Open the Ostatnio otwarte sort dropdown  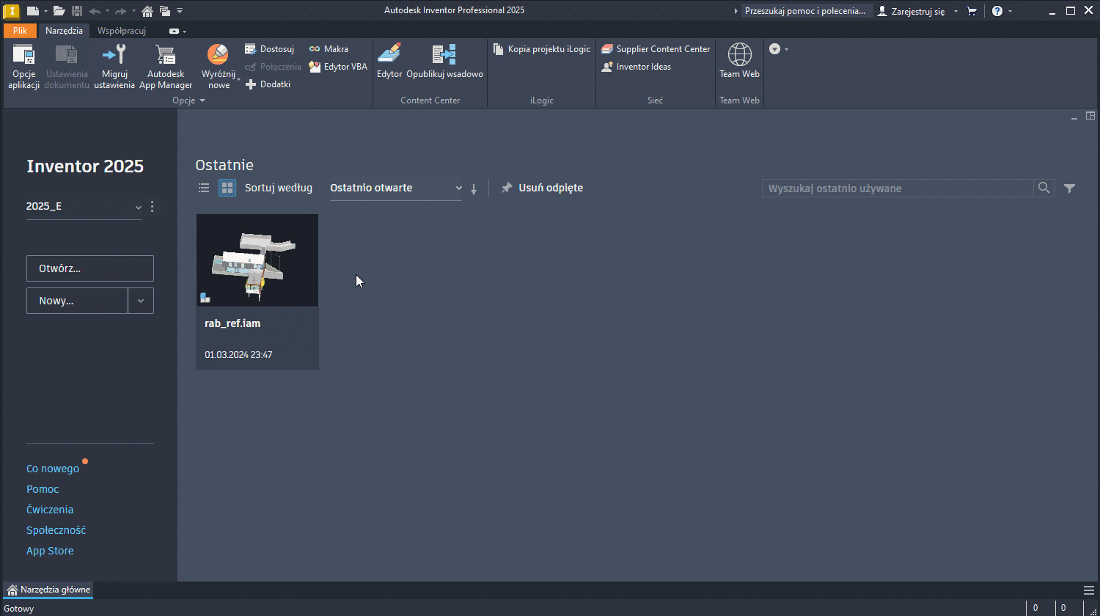point(396,187)
